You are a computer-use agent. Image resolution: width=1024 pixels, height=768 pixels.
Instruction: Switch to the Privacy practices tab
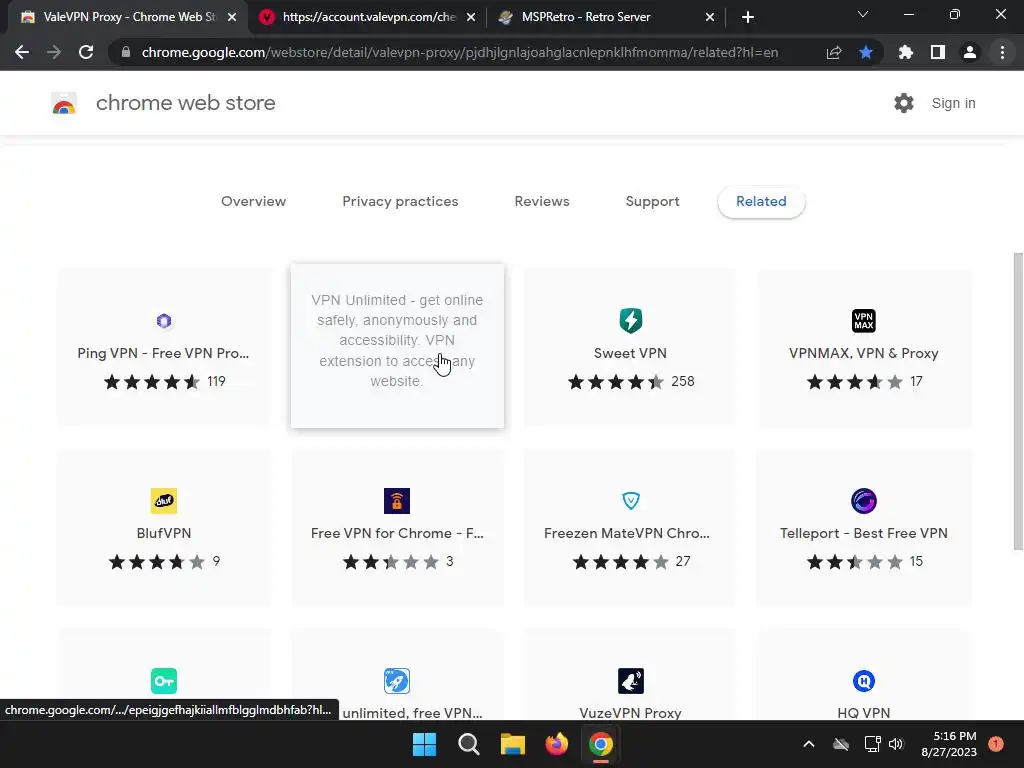tap(400, 201)
